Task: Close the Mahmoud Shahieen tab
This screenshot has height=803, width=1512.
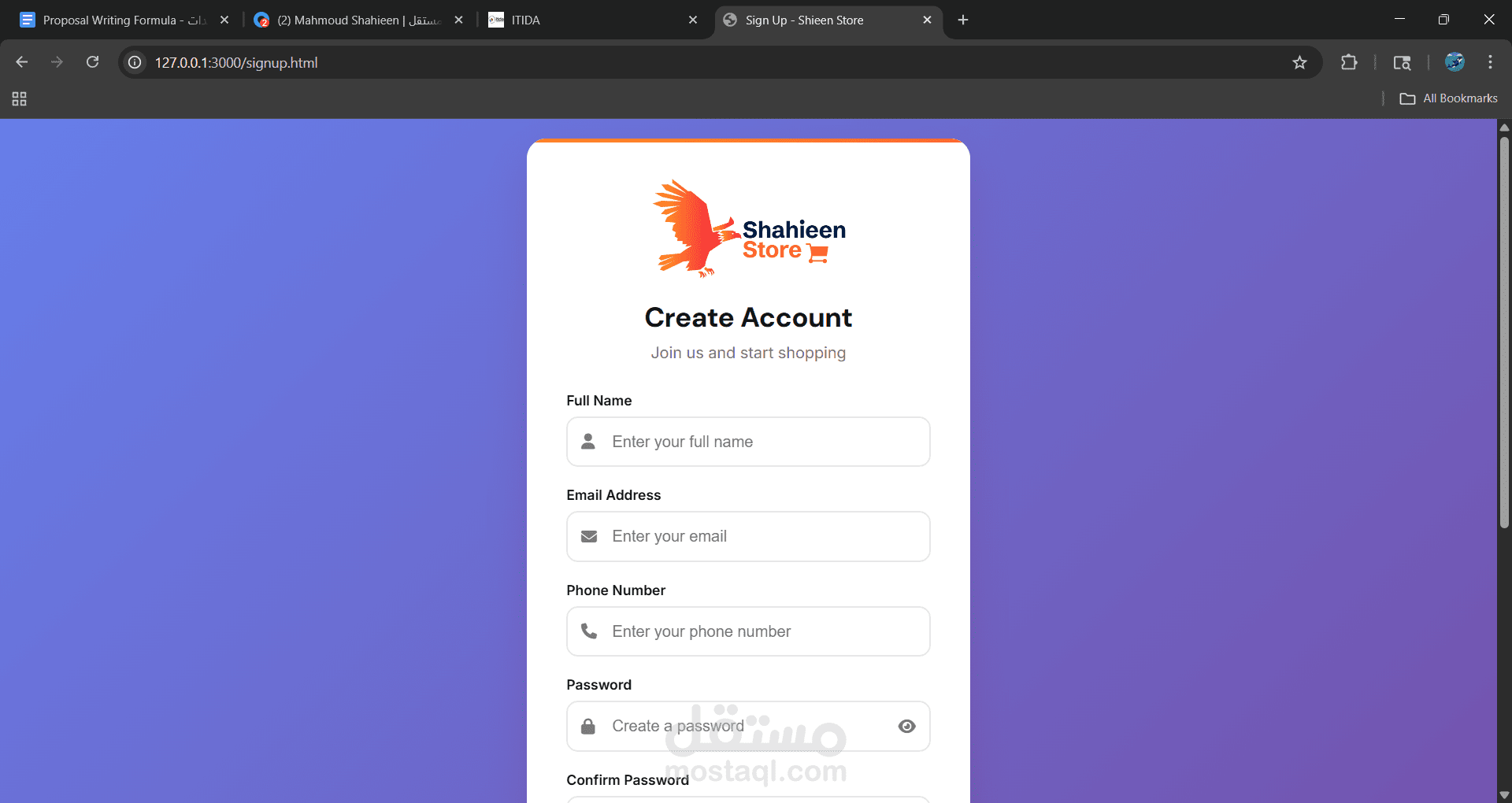Action: click(458, 20)
